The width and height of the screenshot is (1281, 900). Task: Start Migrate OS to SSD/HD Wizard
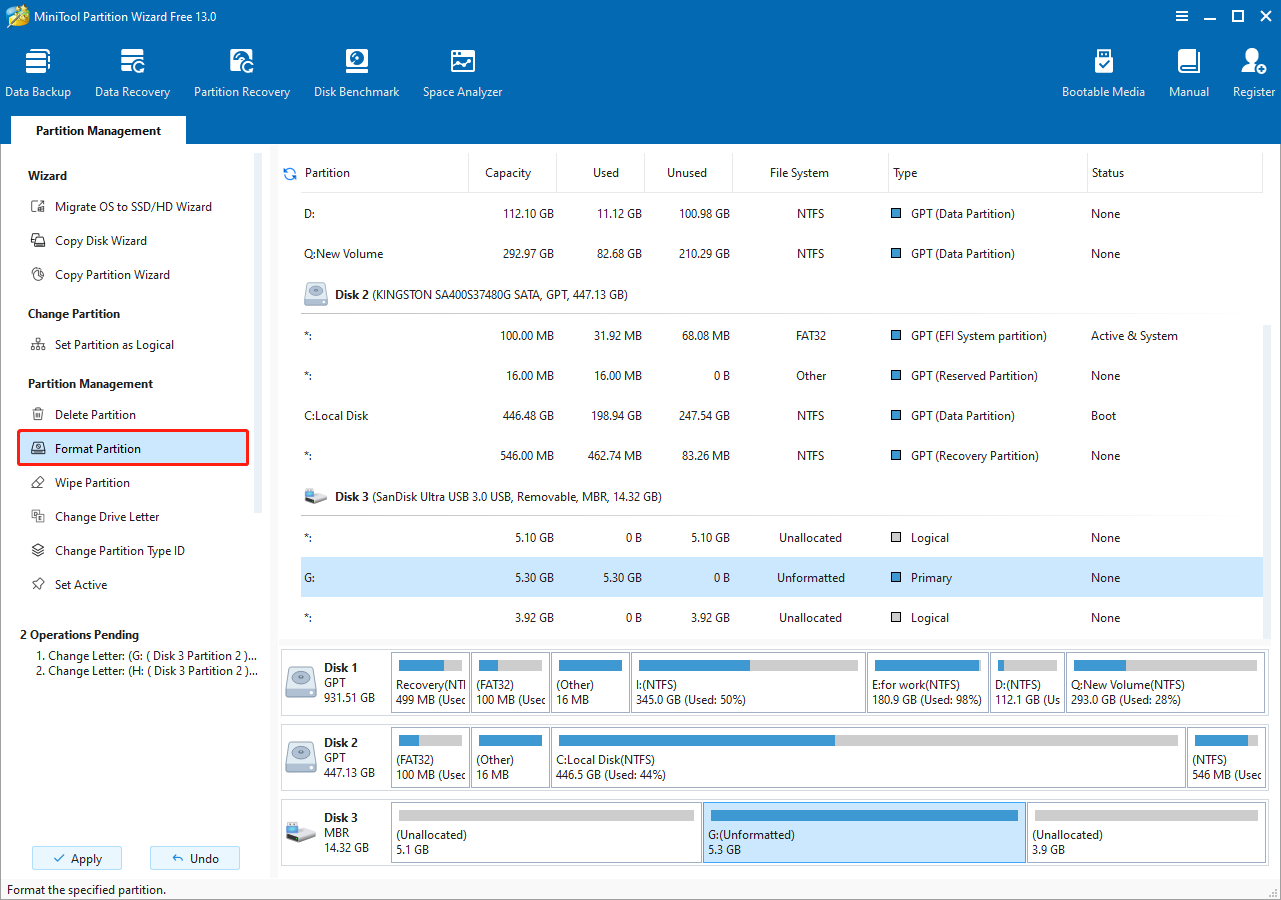point(121,207)
